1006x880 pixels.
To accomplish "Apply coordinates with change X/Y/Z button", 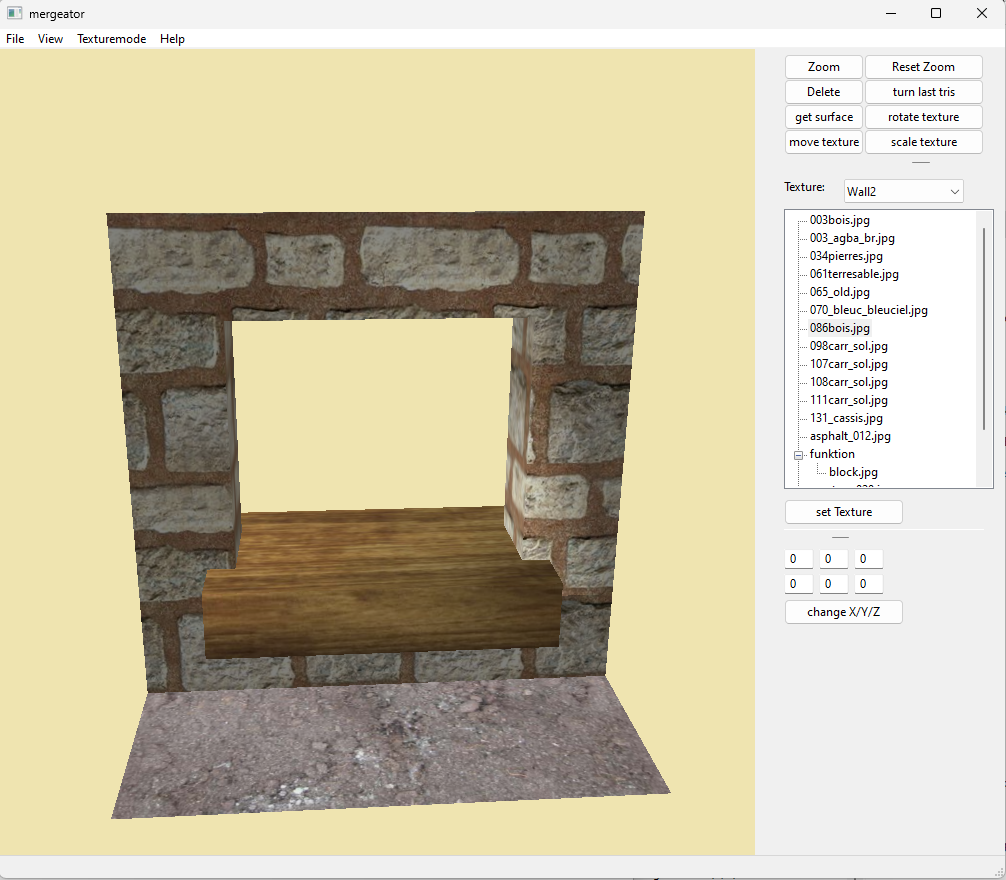I will tap(843, 612).
